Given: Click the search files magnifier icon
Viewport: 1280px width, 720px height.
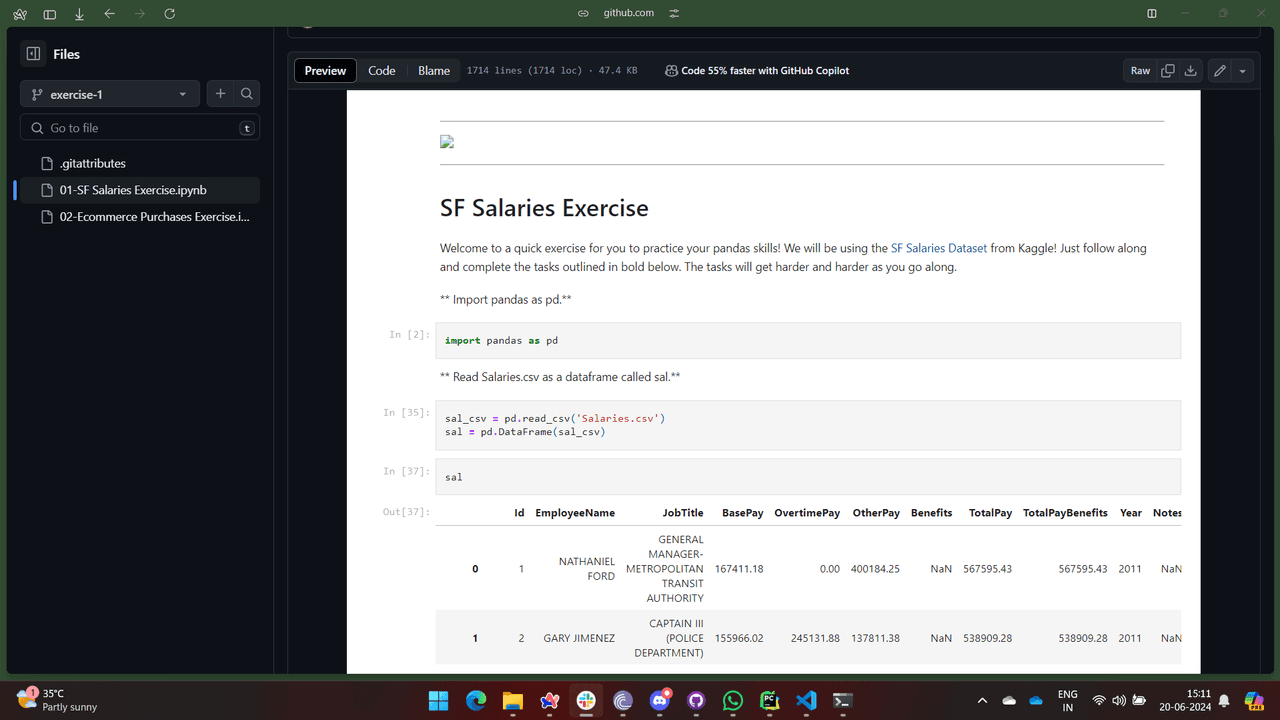Looking at the screenshot, I should (247, 94).
